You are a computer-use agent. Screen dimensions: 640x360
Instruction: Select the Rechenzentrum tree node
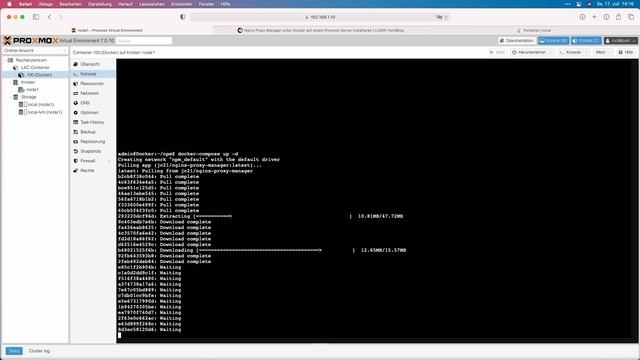[31, 60]
